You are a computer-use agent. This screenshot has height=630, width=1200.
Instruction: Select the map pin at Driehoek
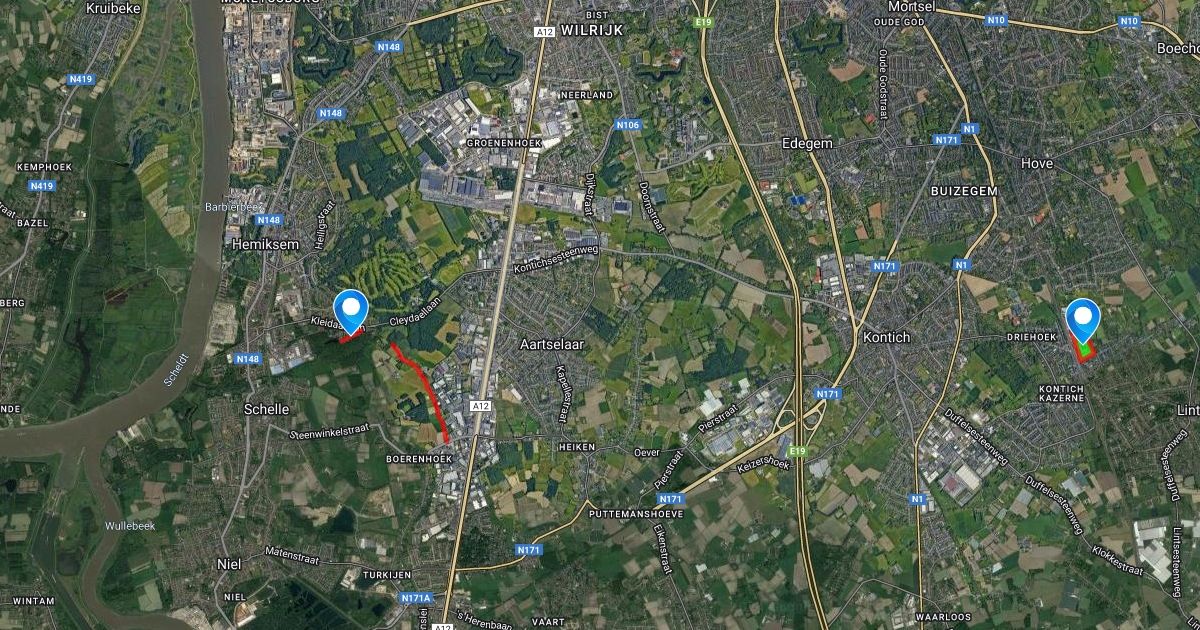point(1083,320)
